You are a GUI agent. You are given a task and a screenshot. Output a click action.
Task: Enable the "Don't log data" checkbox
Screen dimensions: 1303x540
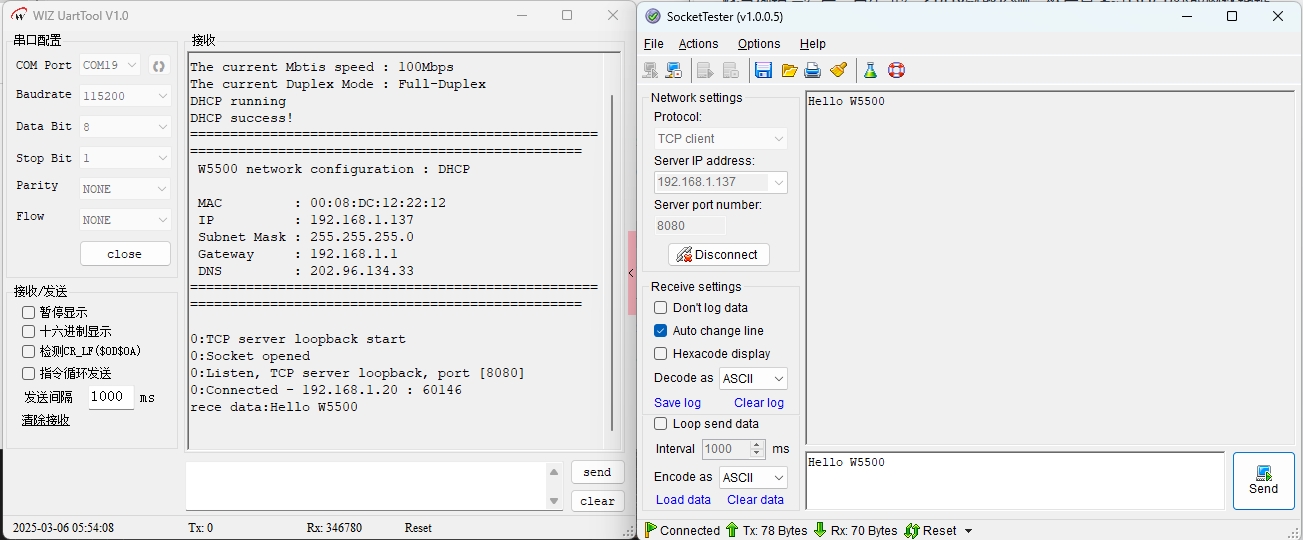pos(660,308)
